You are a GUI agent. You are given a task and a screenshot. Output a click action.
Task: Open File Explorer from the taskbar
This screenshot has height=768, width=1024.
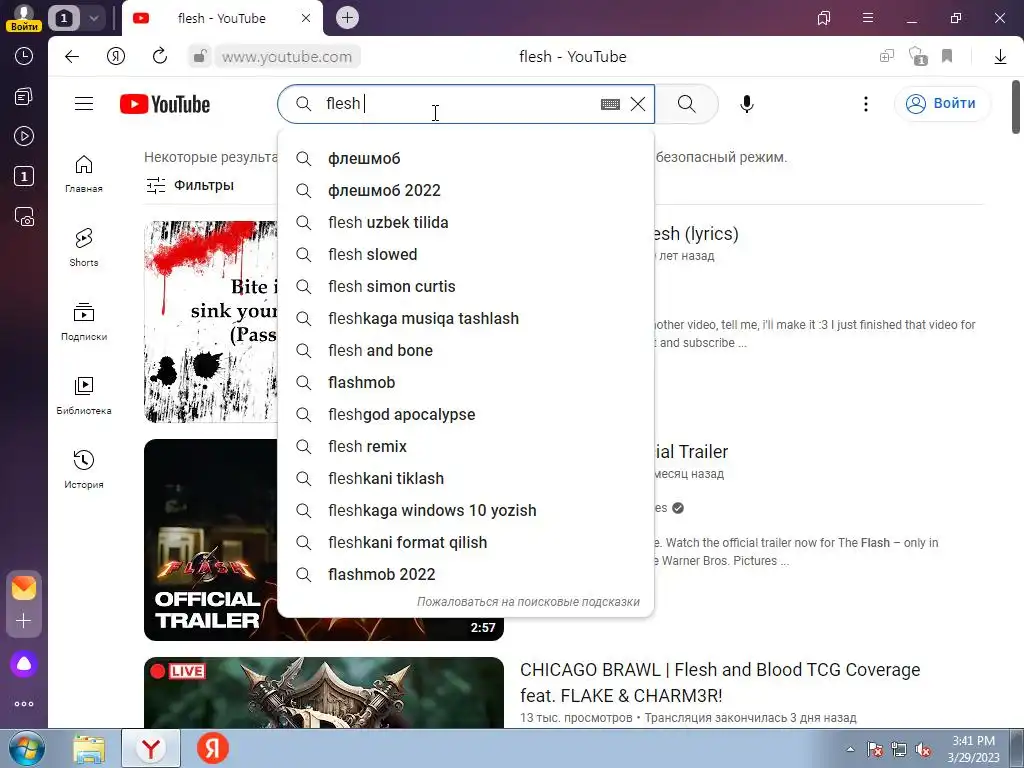89,749
